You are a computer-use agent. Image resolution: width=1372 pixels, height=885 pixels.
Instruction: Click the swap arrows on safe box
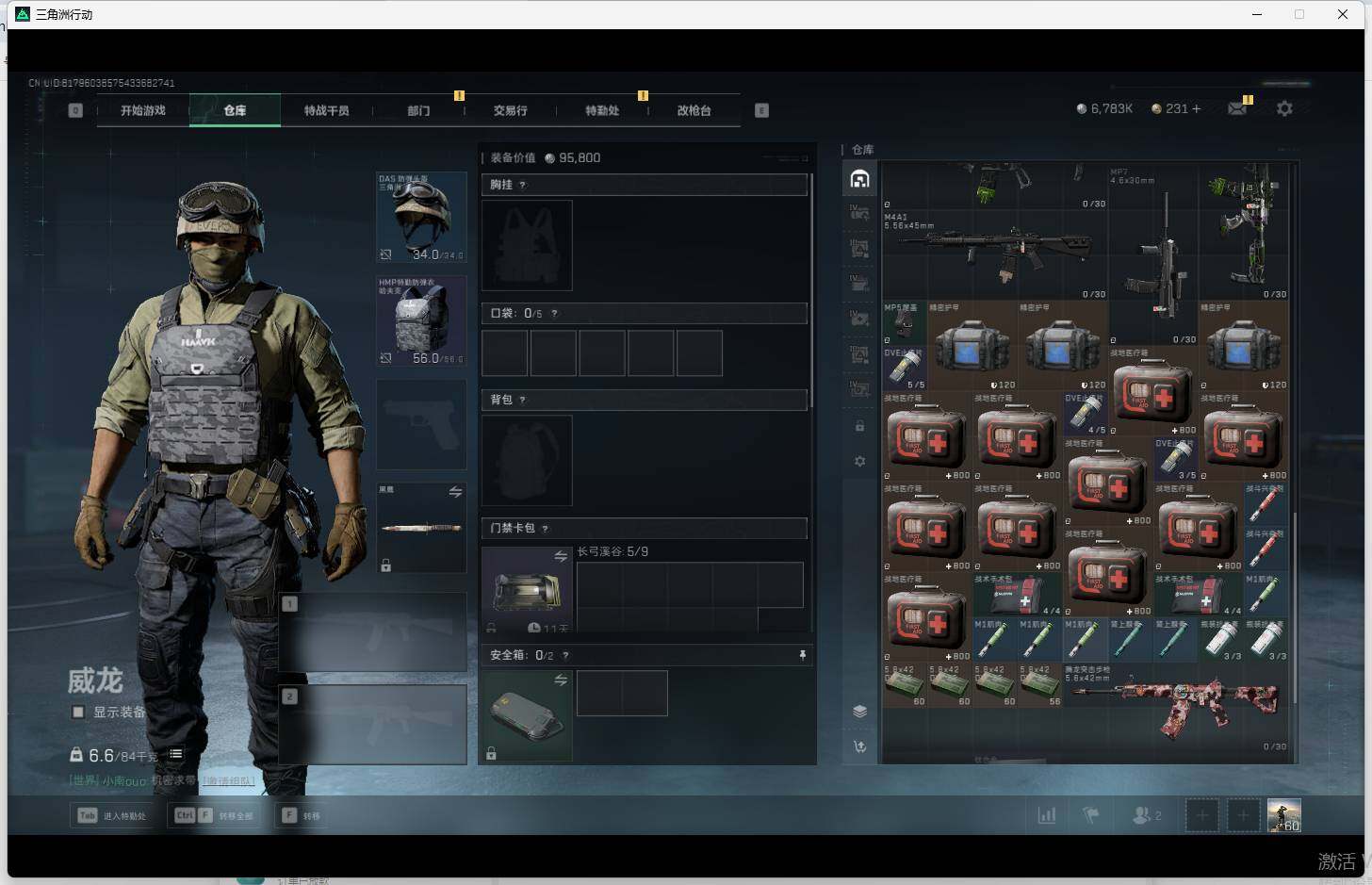pyautogui.click(x=561, y=680)
